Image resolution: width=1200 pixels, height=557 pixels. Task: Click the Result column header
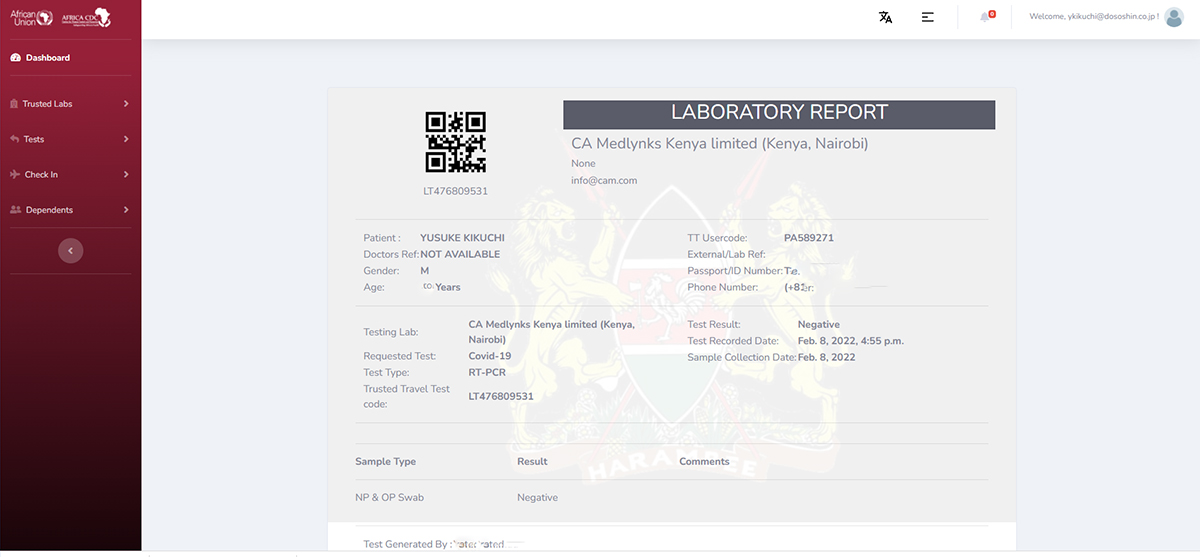[532, 462]
